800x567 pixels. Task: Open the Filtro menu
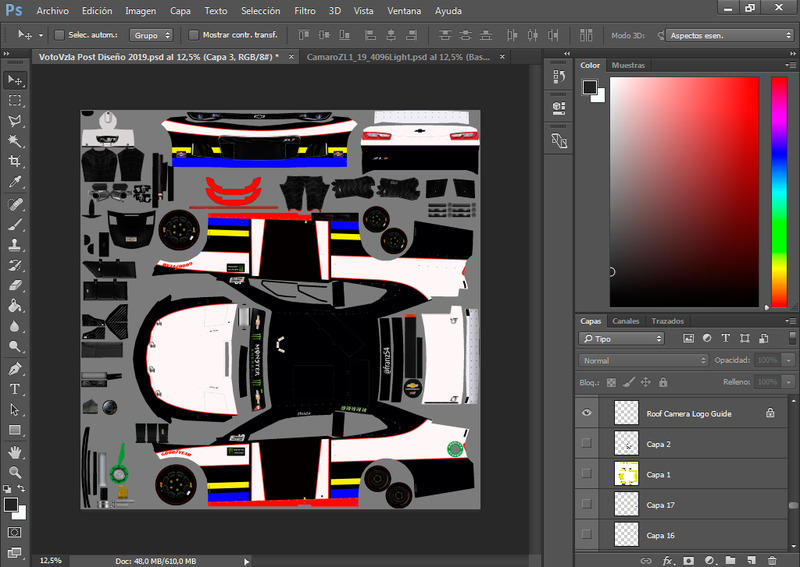tap(305, 11)
